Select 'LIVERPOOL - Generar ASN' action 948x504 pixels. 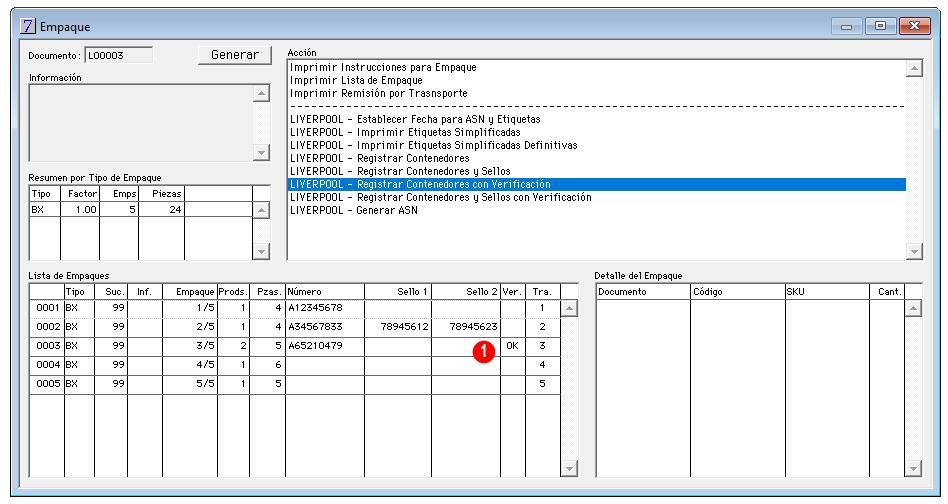point(596,210)
